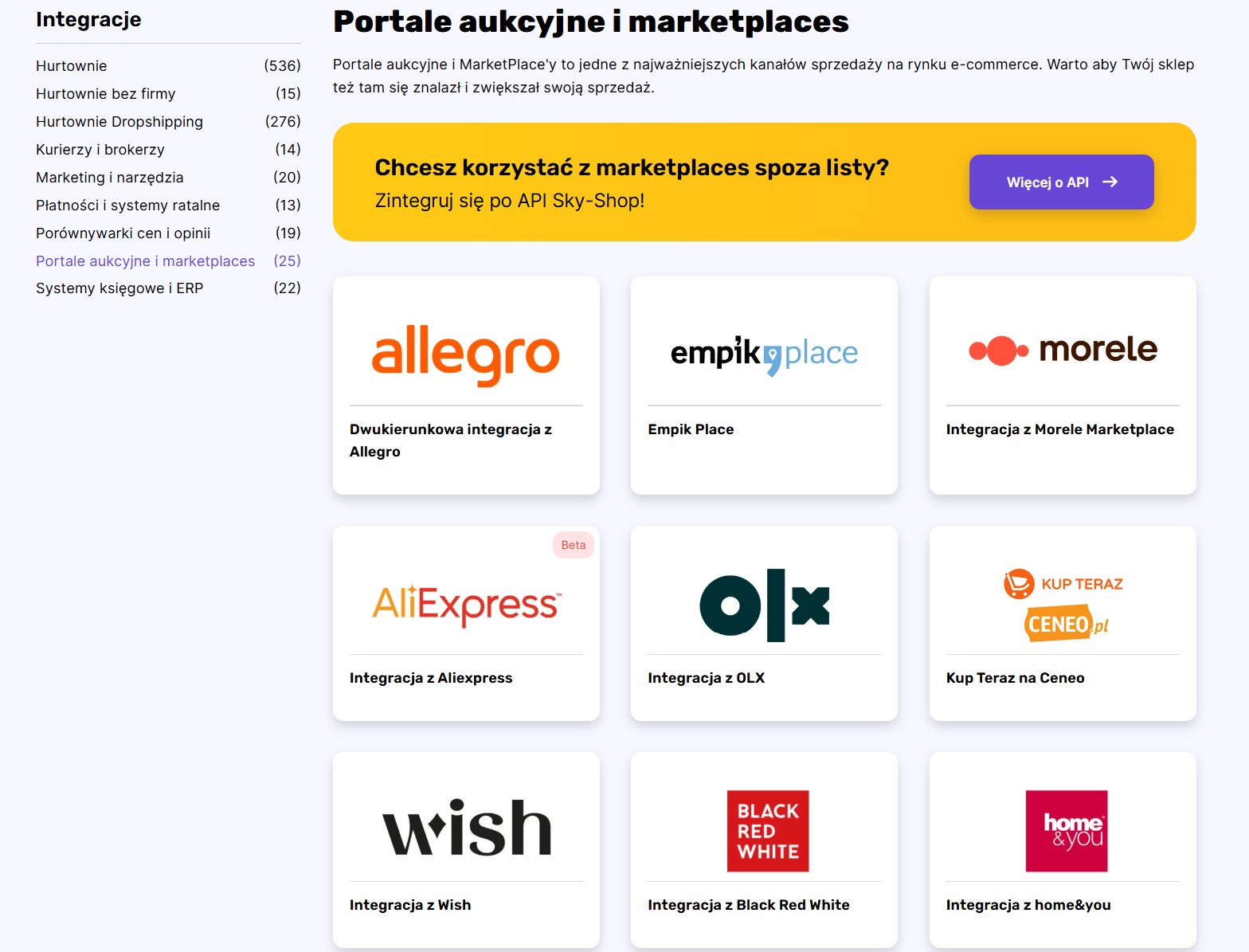The height and width of the screenshot is (952, 1249).
Task: Select the AliExpress logo
Action: click(466, 604)
